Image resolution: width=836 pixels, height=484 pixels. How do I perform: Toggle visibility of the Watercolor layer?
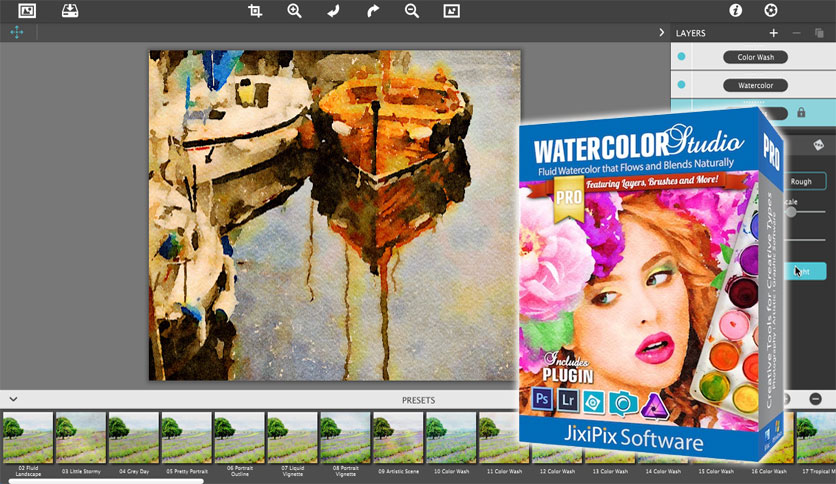(x=681, y=85)
